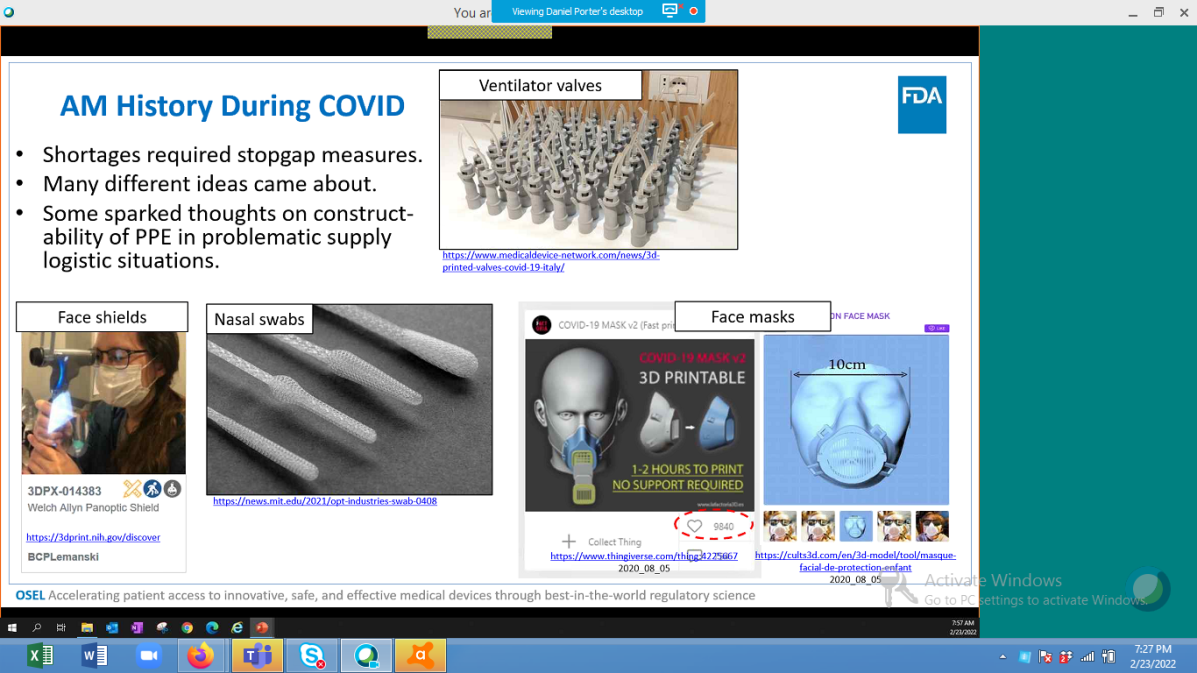Viewport: 1197px width, 673px height.
Task: Launch Zoom from the taskbar
Action: tap(149, 655)
